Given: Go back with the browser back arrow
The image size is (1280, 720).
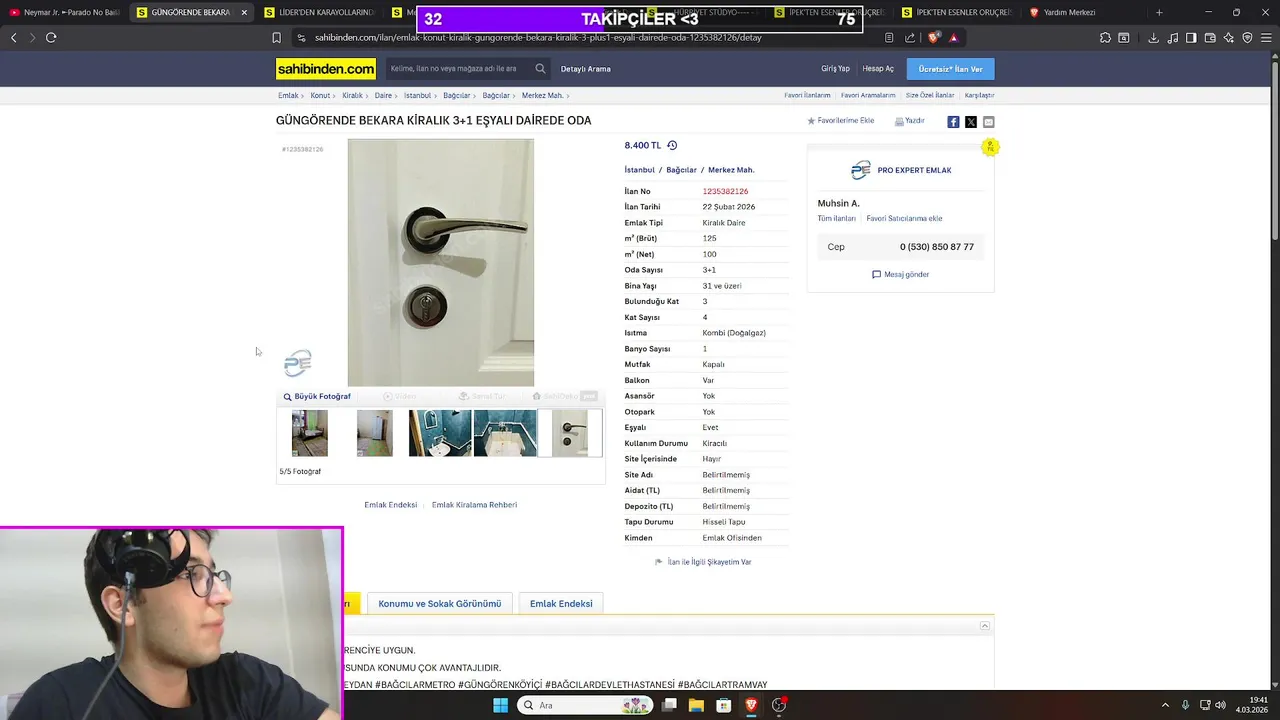Looking at the screenshot, I should [x=14, y=37].
